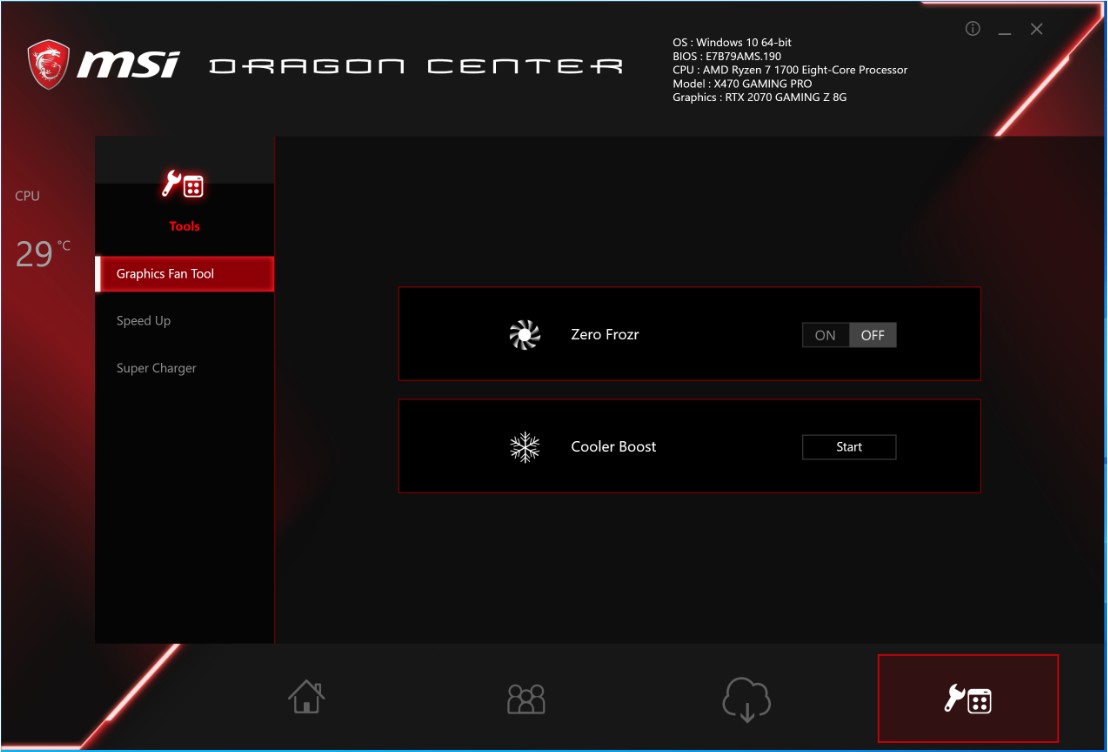Click the OS : Windows 10 64-bit line
The height and width of the screenshot is (752, 1108).
[x=731, y=42]
